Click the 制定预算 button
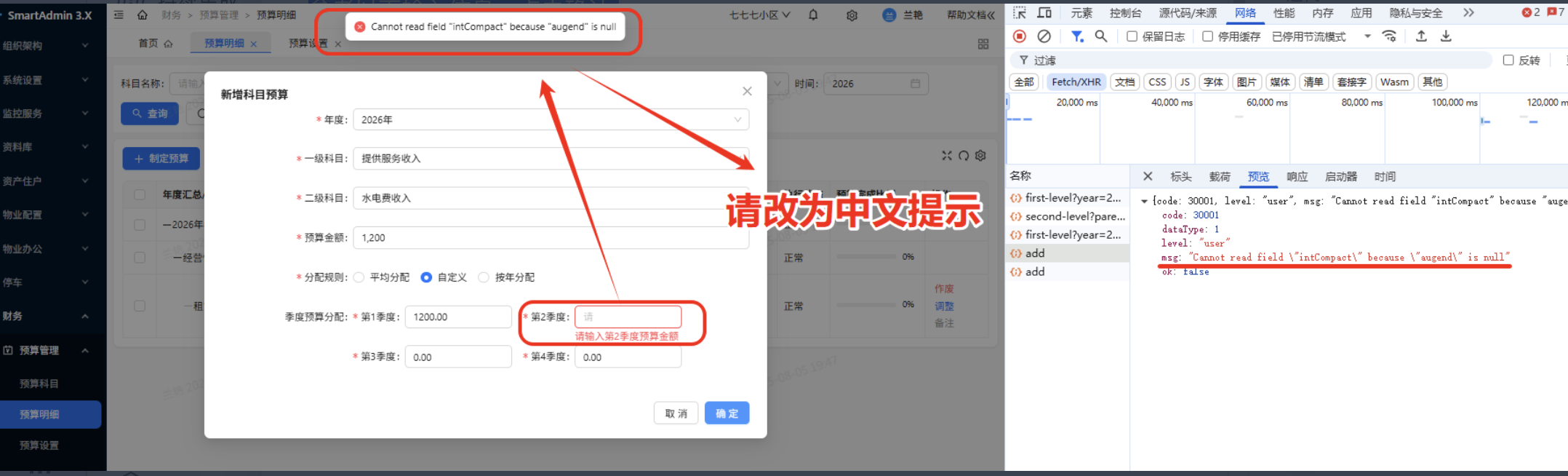The width and height of the screenshot is (1568, 476). (161, 158)
